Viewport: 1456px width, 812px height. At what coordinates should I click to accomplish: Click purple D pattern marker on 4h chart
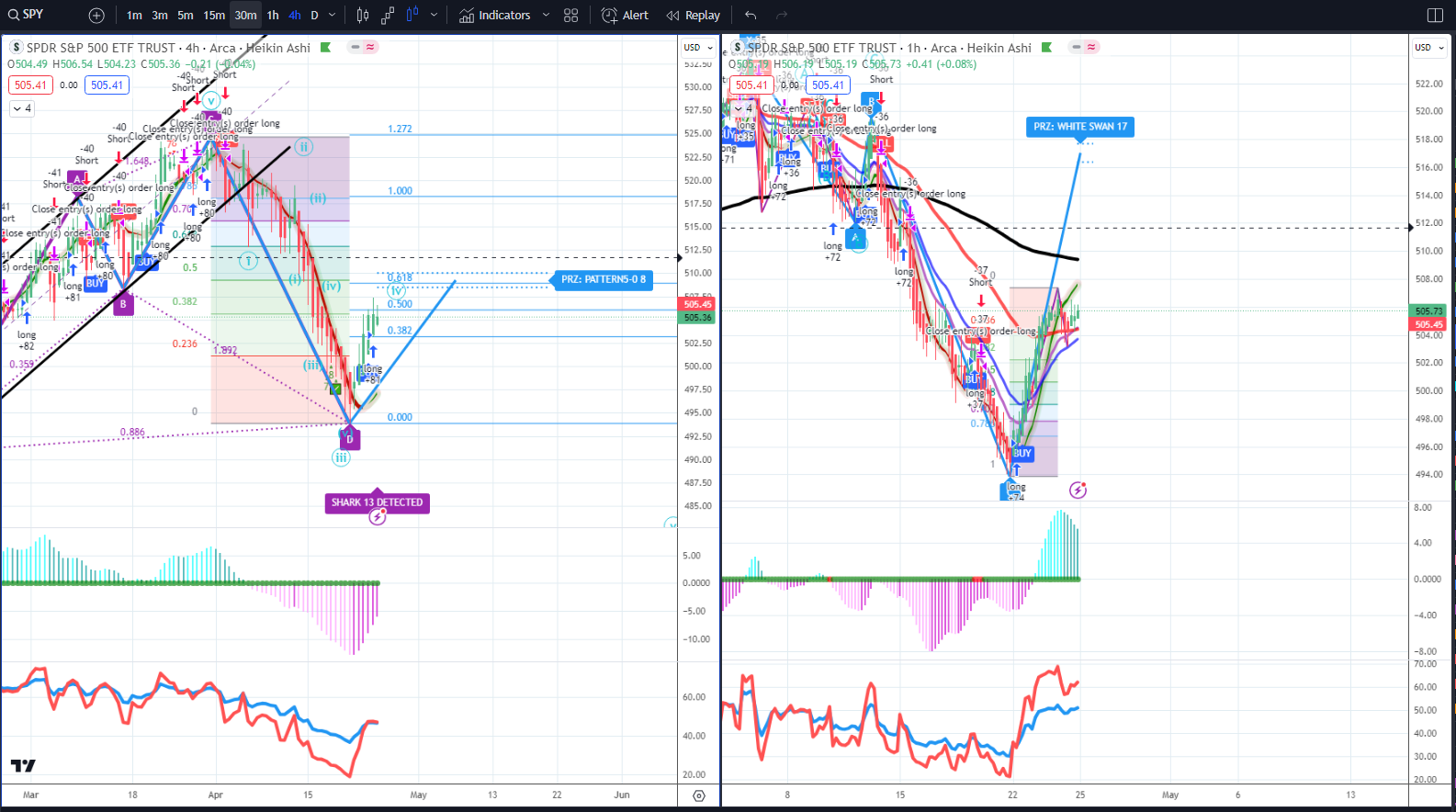tap(350, 439)
